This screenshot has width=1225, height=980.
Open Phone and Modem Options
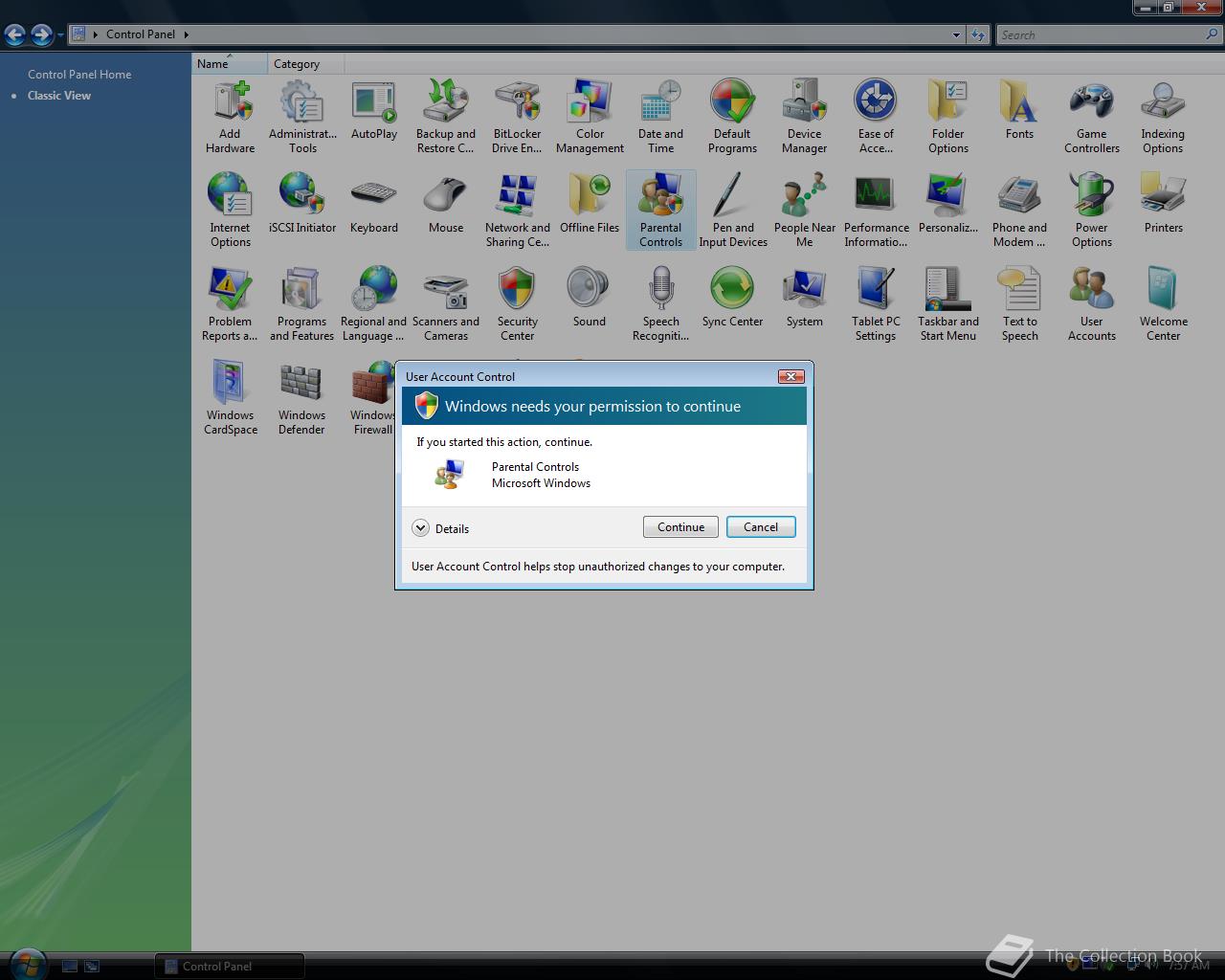point(1020,211)
